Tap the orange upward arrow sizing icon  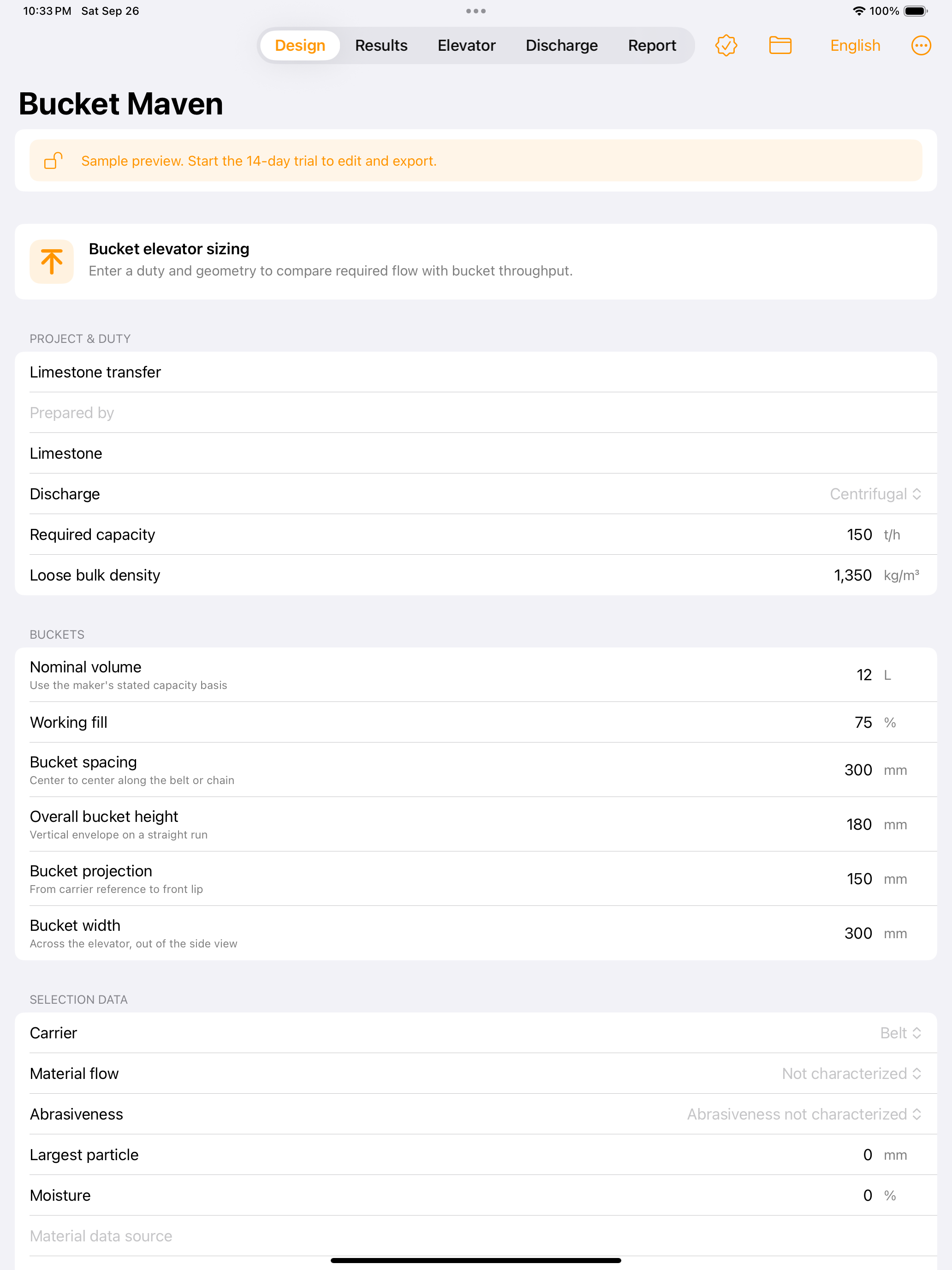(52, 262)
